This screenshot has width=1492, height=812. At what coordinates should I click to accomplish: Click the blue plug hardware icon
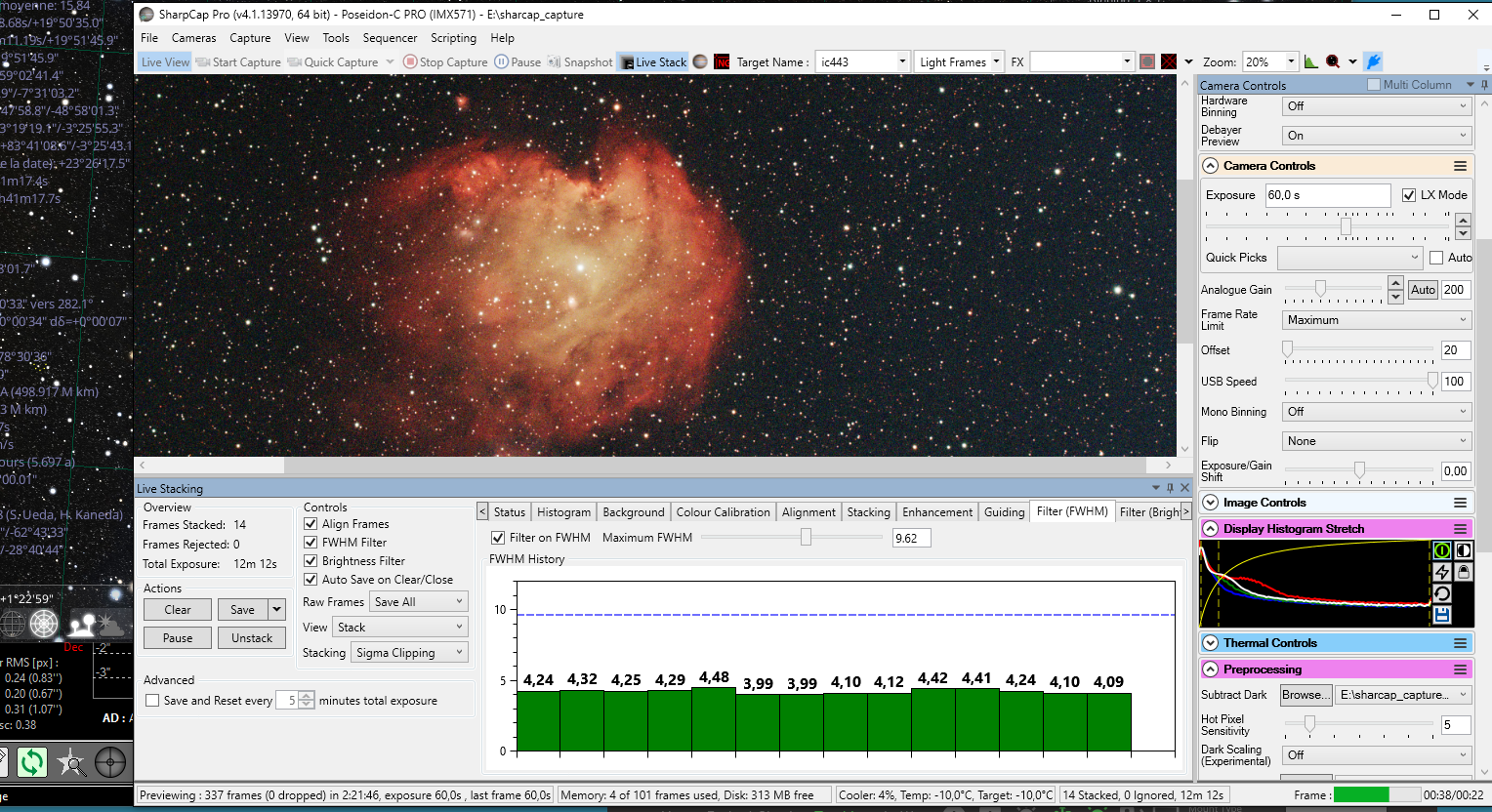pyautogui.click(x=1374, y=61)
